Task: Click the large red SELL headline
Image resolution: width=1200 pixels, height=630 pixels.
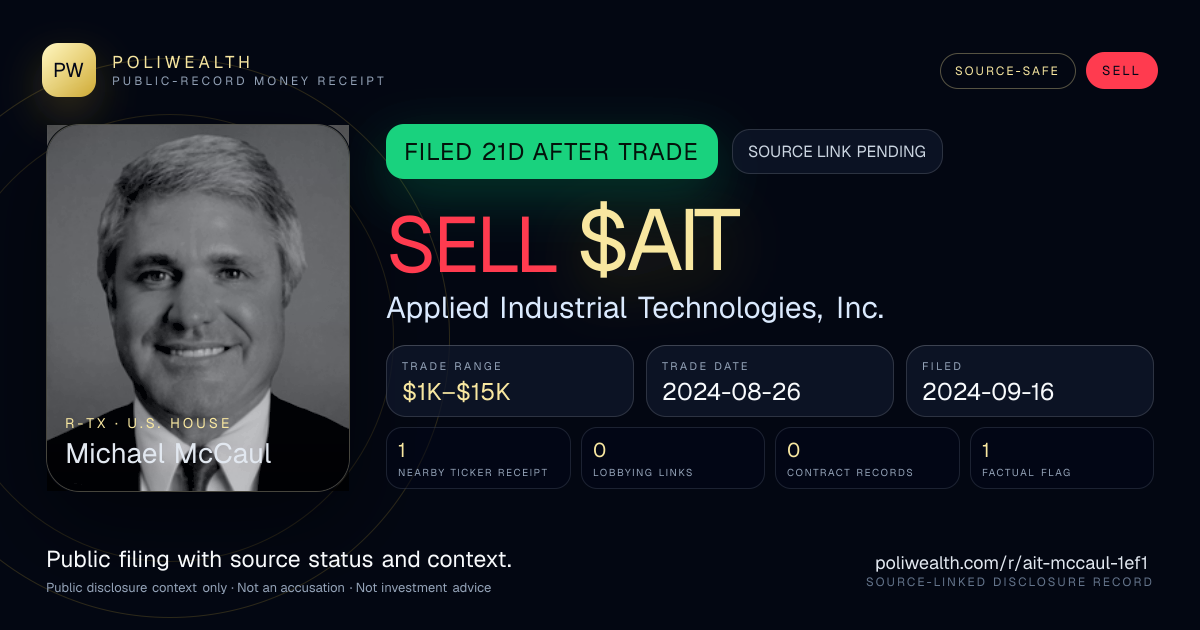Action: [472, 241]
